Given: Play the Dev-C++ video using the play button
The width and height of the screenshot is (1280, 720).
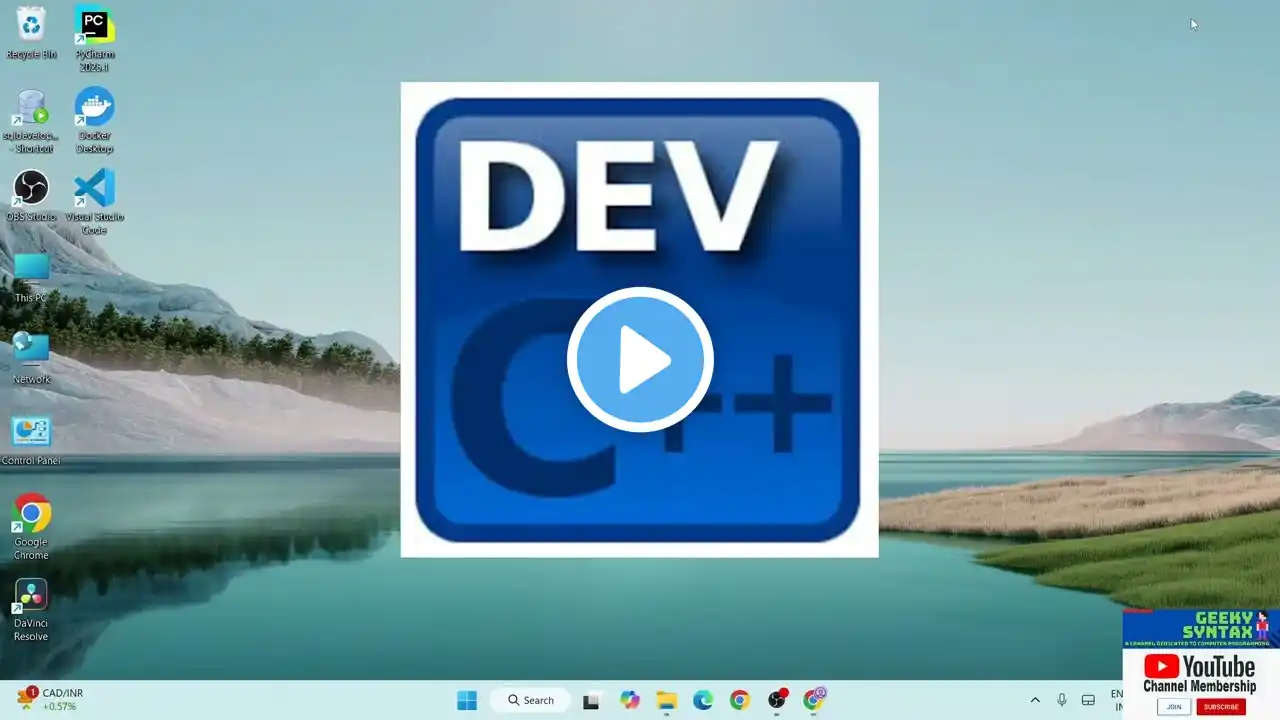Looking at the screenshot, I should click(x=640, y=360).
